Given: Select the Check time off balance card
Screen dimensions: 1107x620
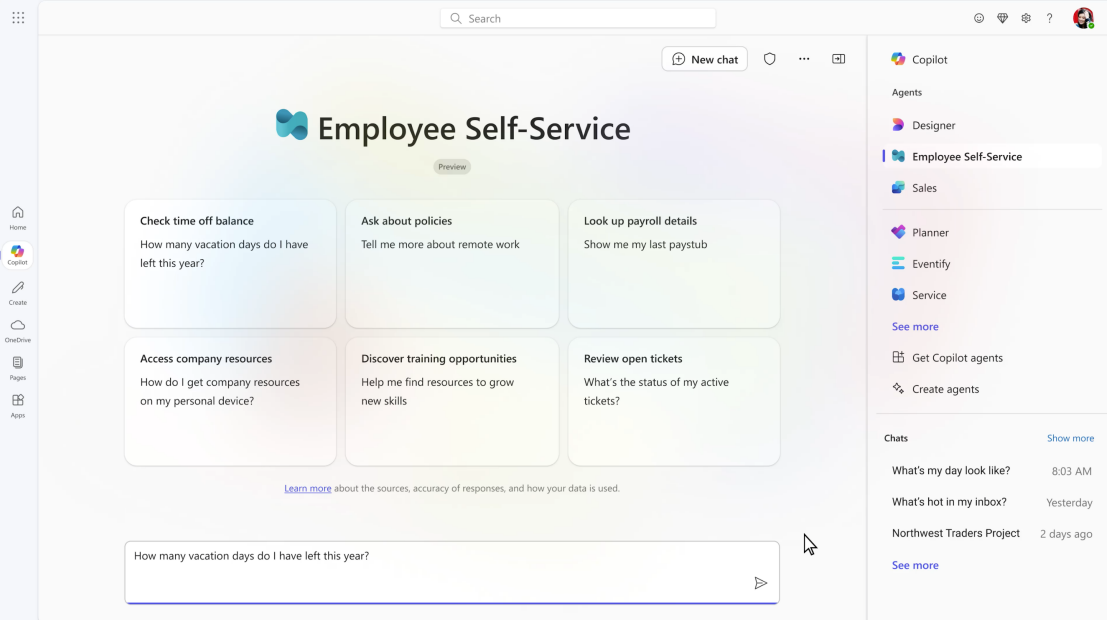Looking at the screenshot, I should (x=230, y=263).
